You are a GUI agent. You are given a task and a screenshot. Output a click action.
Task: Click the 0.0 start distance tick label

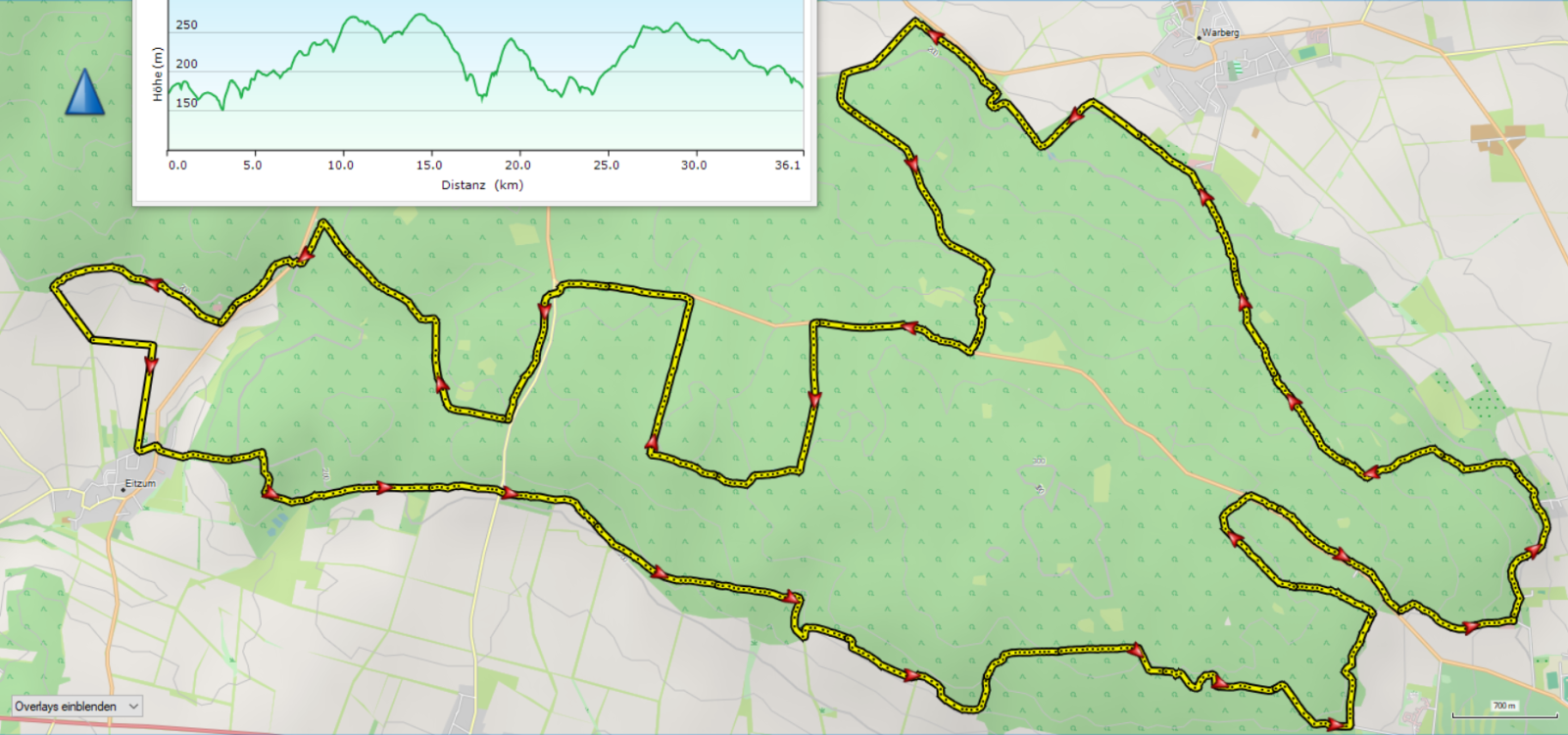tap(177, 166)
